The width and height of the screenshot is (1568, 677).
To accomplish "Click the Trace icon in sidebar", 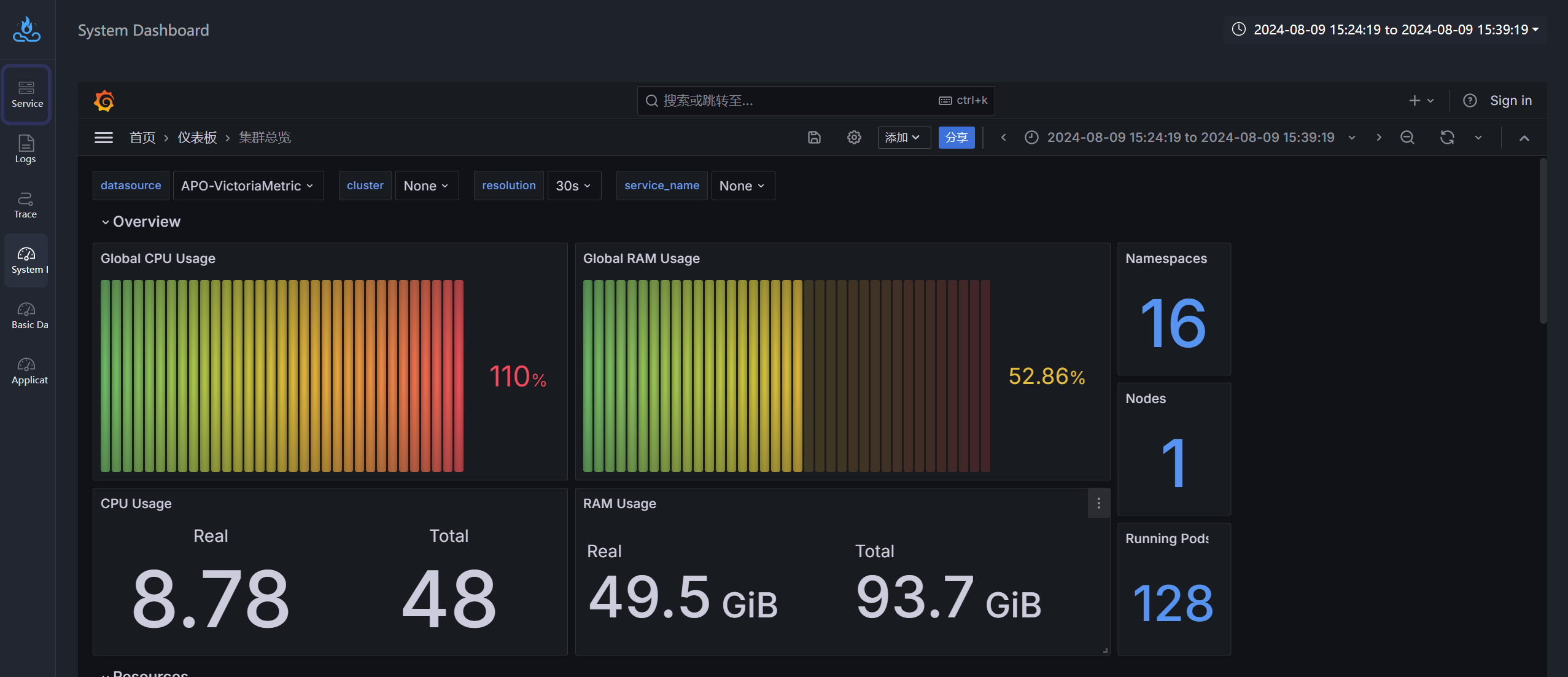I will [26, 205].
